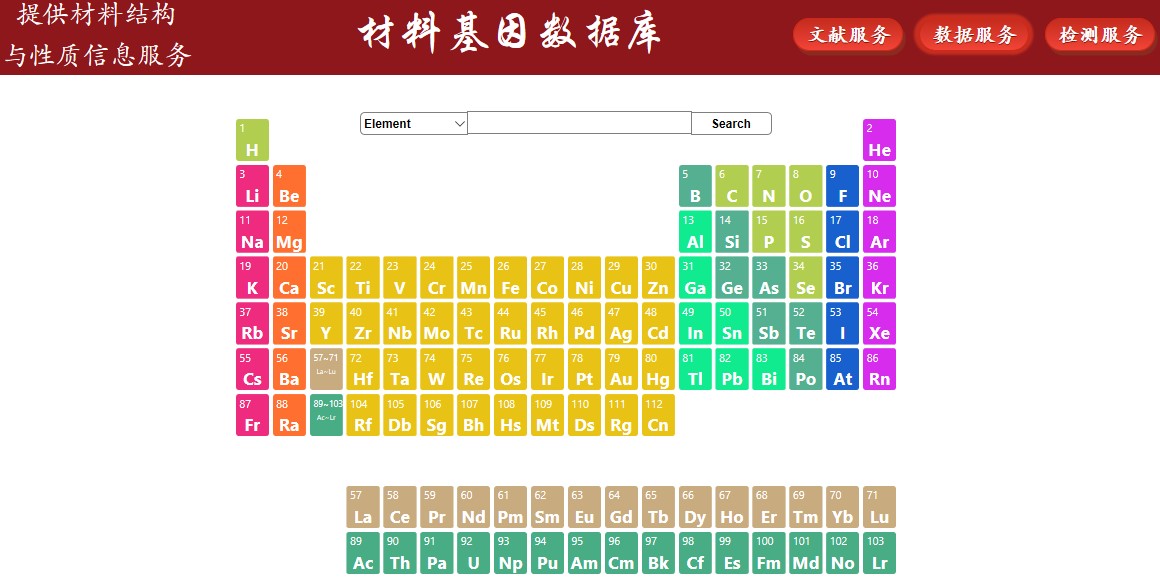Open the 文献服务 menu
Image resolution: width=1160 pixels, height=586 pixels.
pyautogui.click(x=848, y=35)
